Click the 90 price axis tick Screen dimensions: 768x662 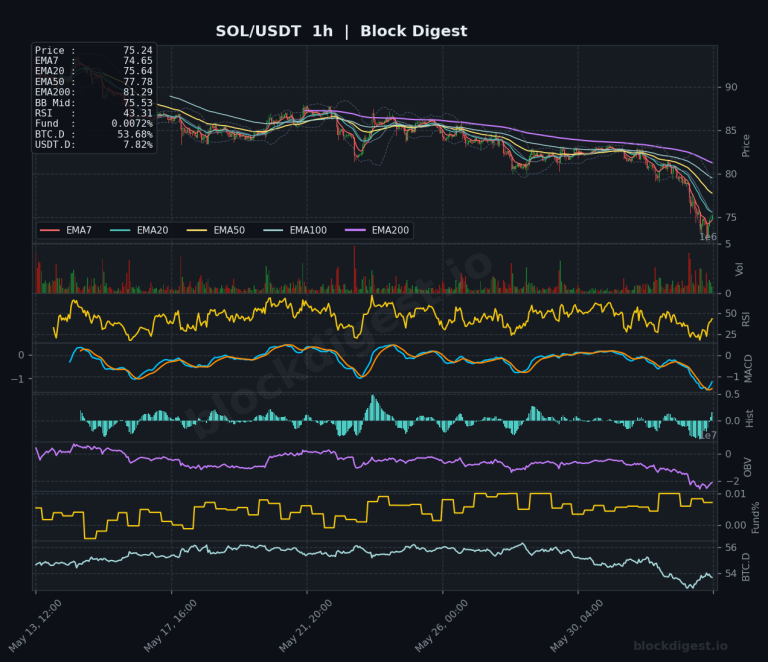(x=731, y=87)
